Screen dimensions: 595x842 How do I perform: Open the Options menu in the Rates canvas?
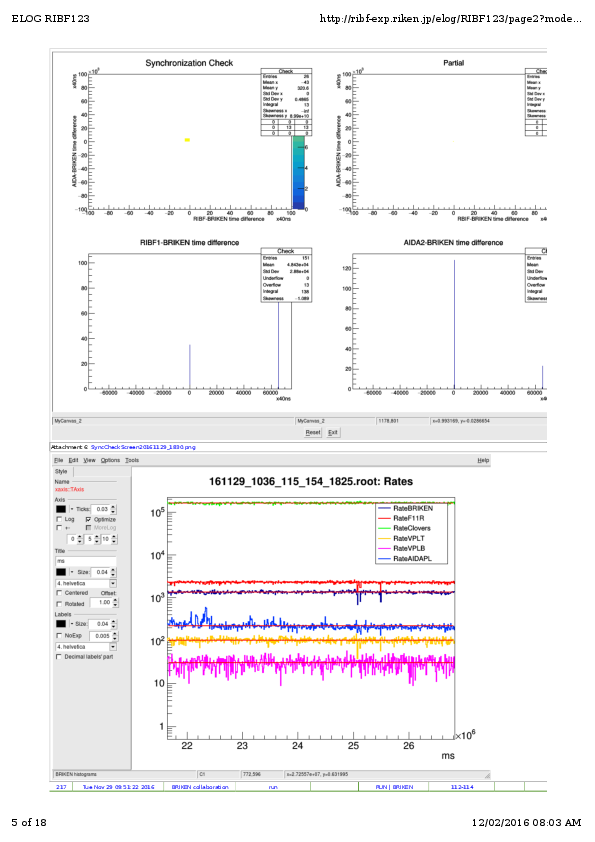point(111,460)
